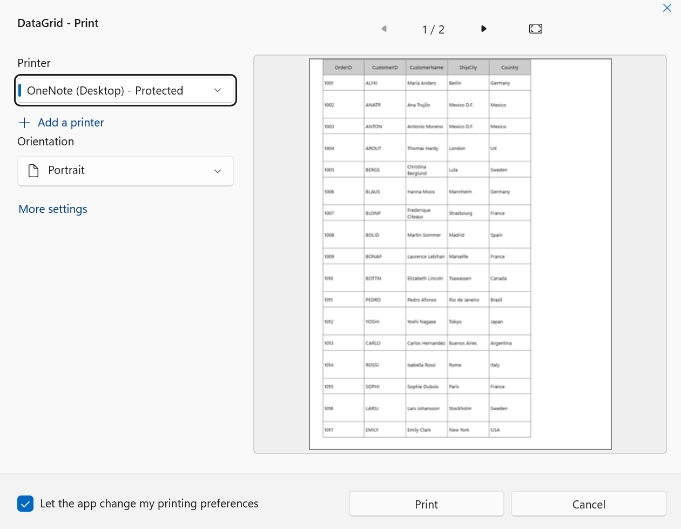Click the Cancel button
The image size is (681, 529).
click(588, 504)
